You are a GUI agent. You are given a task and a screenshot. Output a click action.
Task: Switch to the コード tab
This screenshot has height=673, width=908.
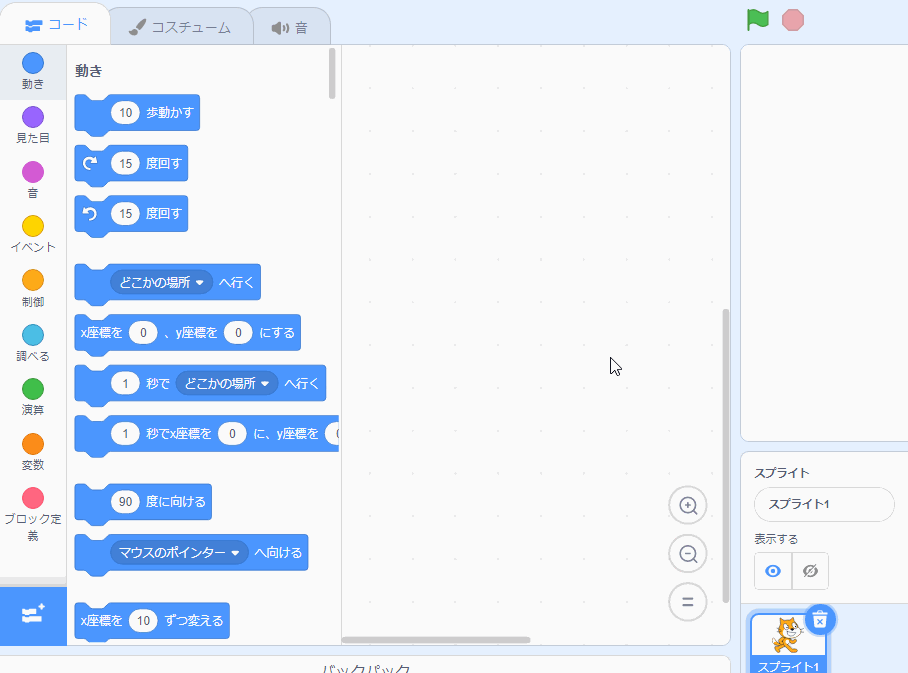(56, 24)
